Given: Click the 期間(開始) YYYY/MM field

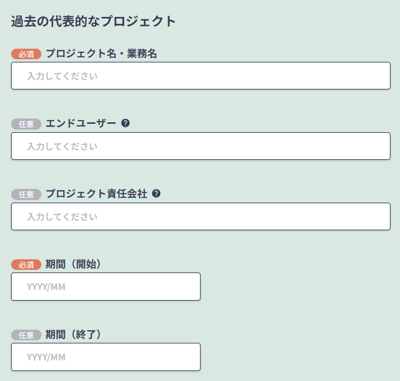Looking at the screenshot, I should pos(106,287).
